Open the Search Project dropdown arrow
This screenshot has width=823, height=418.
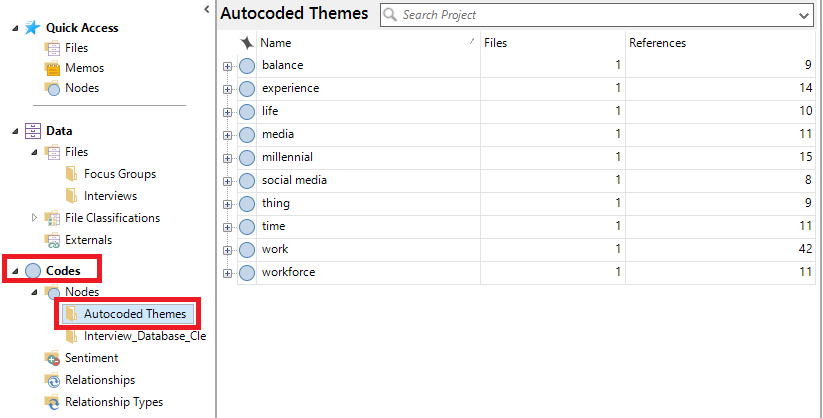pos(804,16)
